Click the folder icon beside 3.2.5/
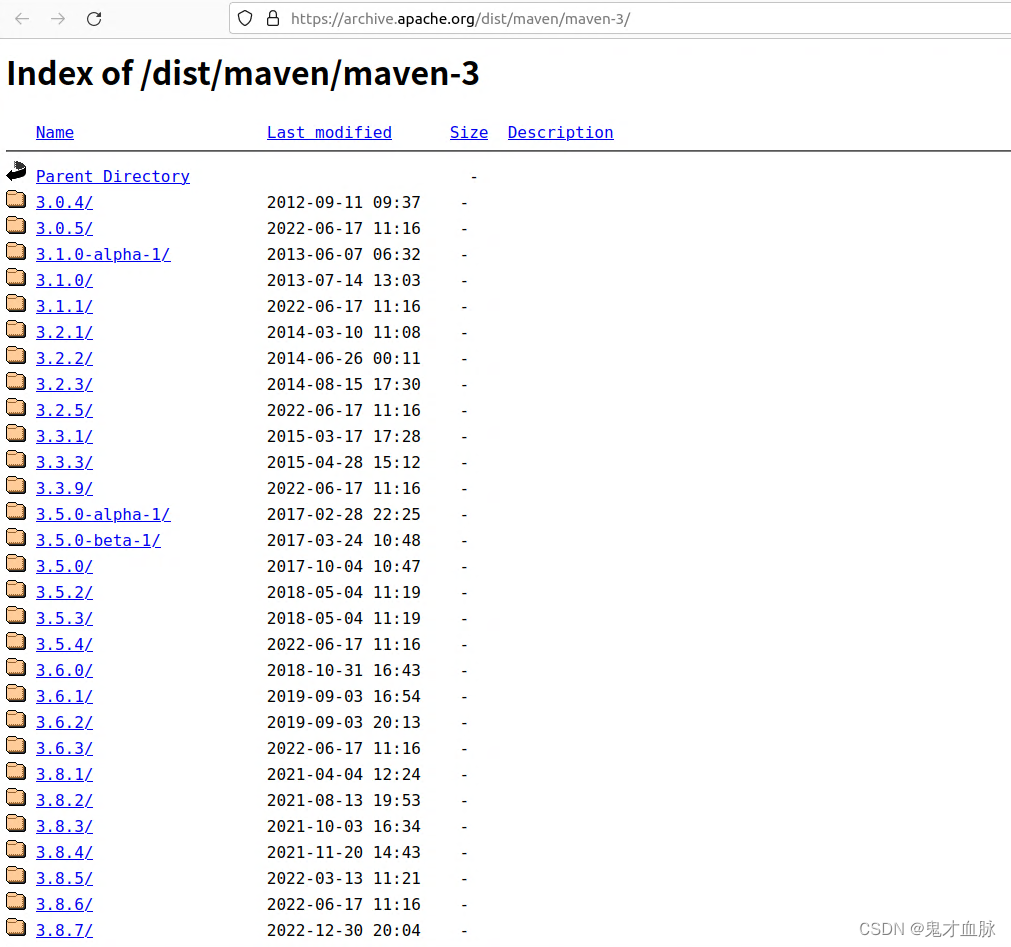 tap(16, 407)
